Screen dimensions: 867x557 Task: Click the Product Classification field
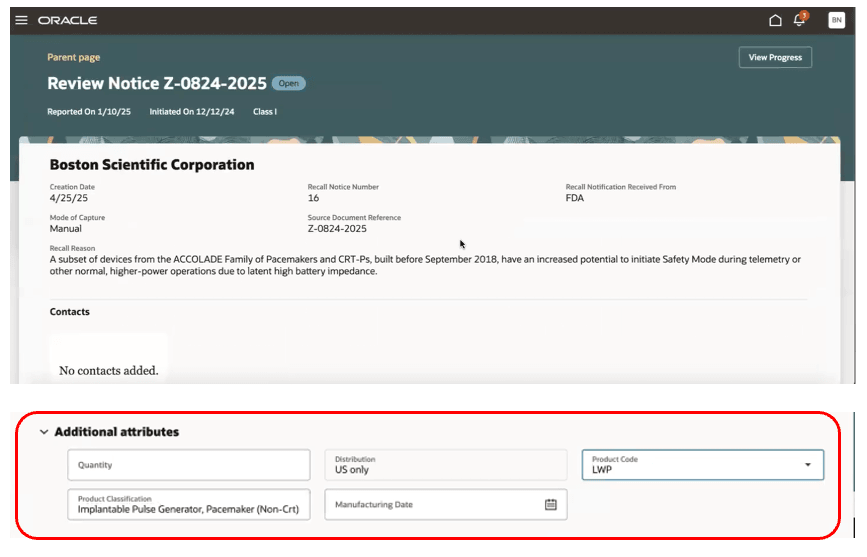click(x=189, y=504)
